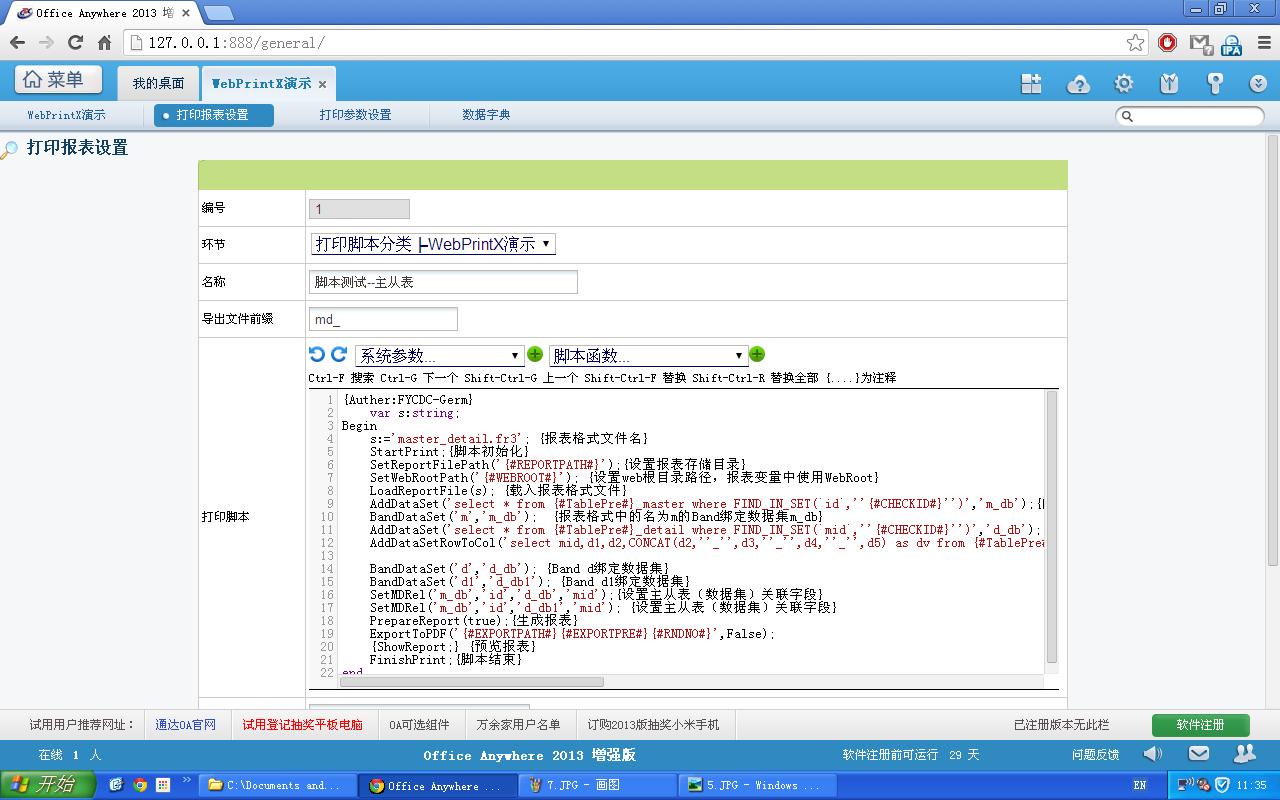Open the settings gear icon
Viewport: 1280px width, 800px height.
pos(1124,84)
